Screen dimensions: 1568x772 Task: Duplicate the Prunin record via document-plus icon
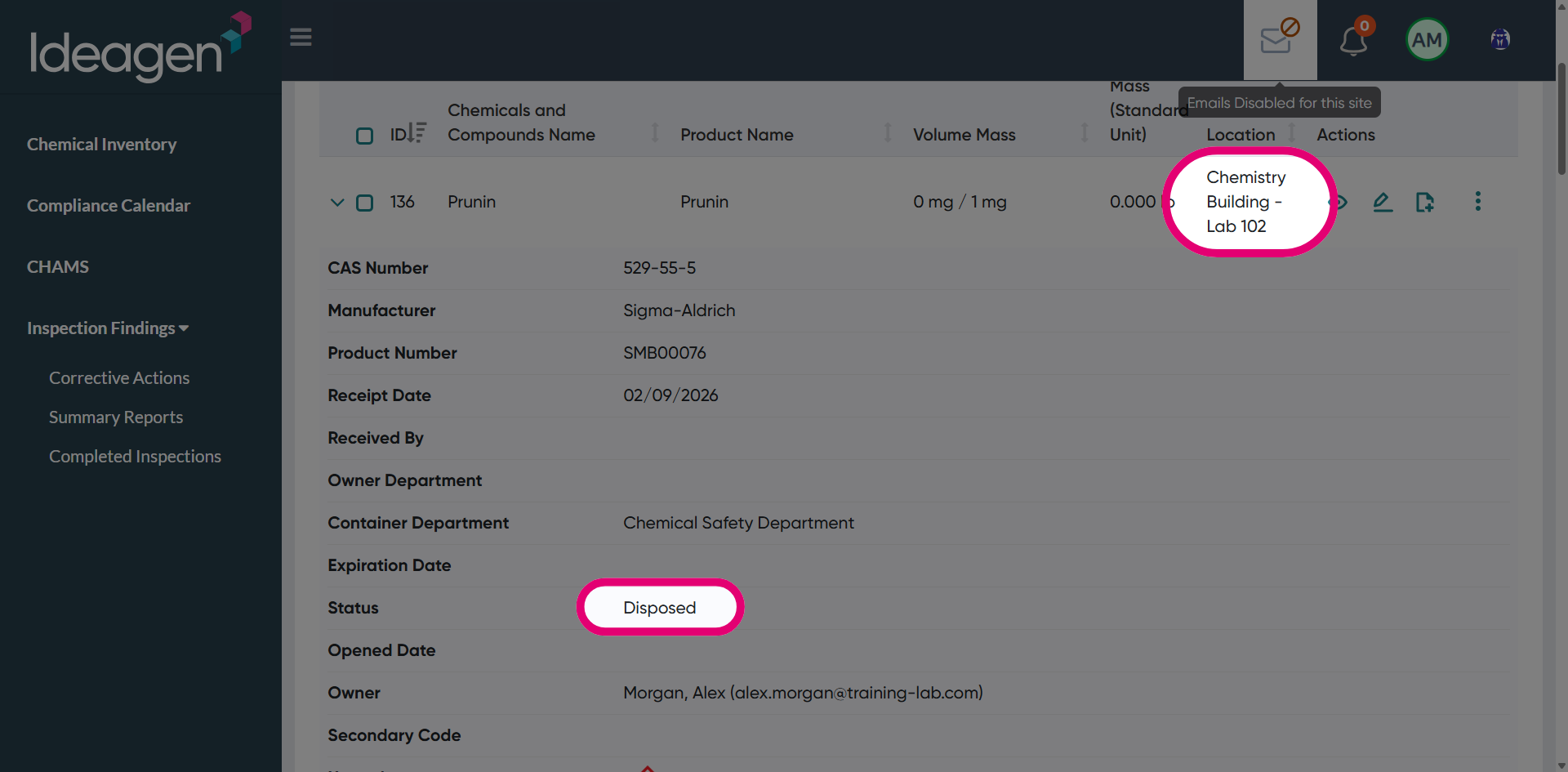point(1424,202)
